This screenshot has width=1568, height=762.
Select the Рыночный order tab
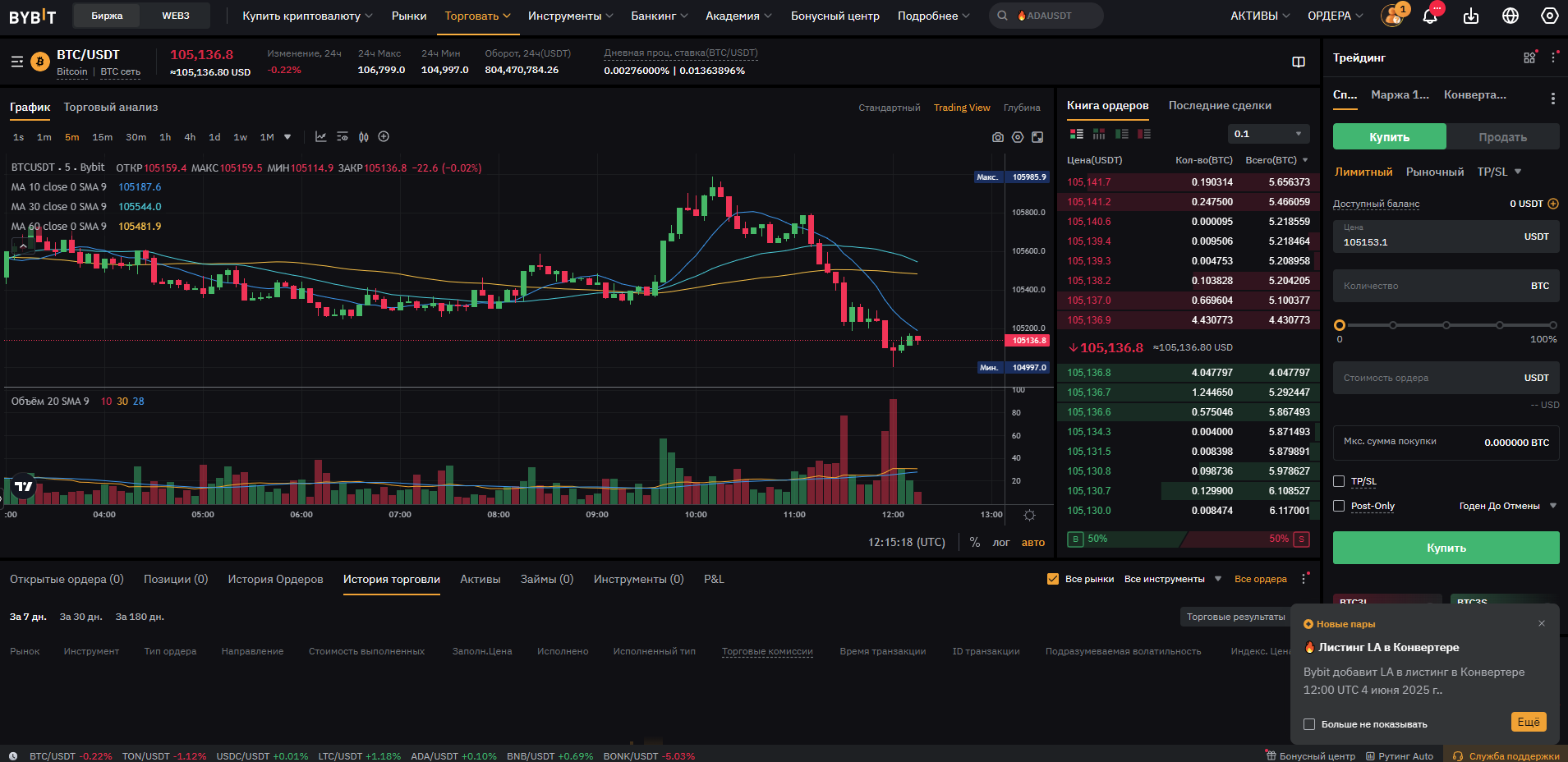[1434, 172]
